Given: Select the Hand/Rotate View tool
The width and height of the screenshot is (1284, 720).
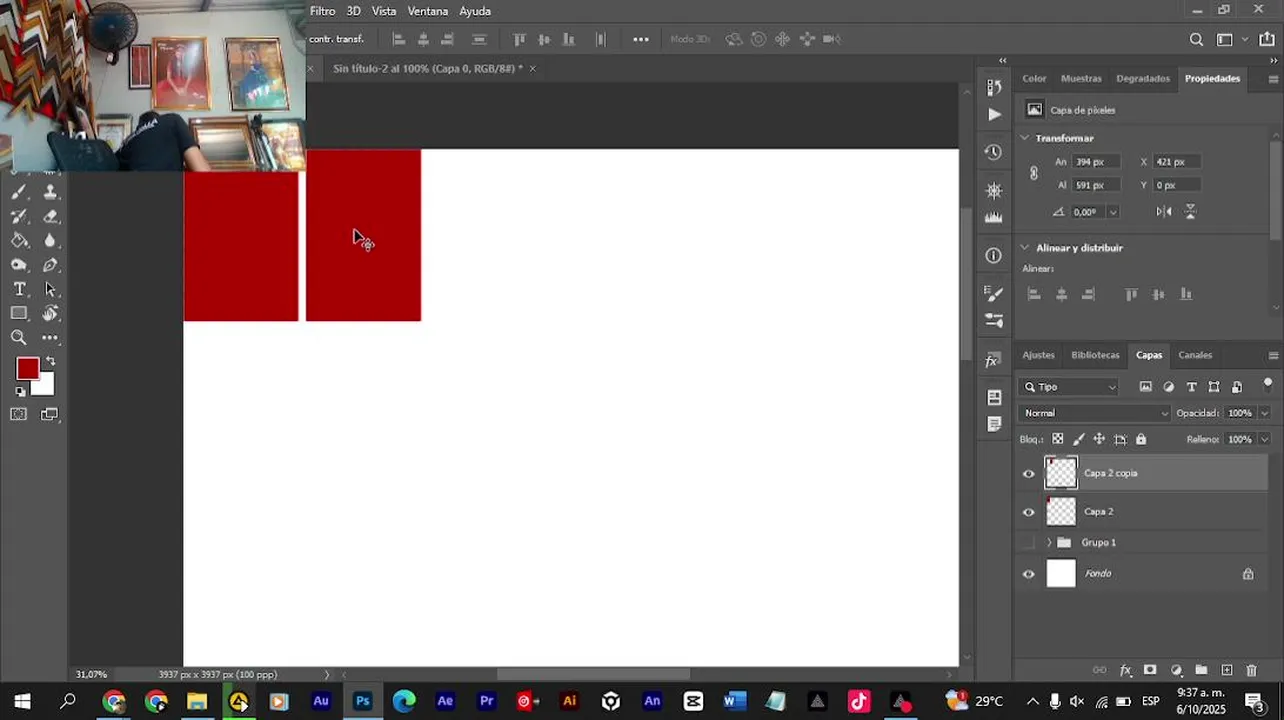Looking at the screenshot, I should pyautogui.click(x=50, y=313).
